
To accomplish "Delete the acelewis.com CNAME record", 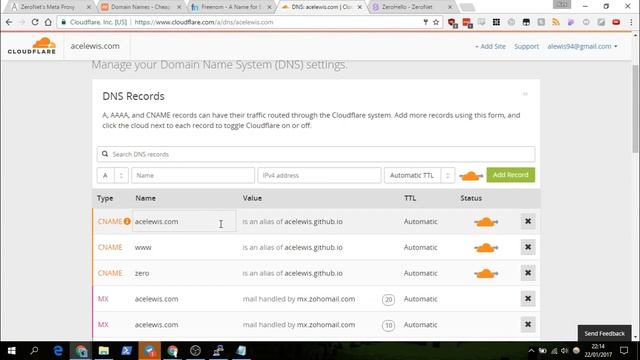I will pos(528,221).
